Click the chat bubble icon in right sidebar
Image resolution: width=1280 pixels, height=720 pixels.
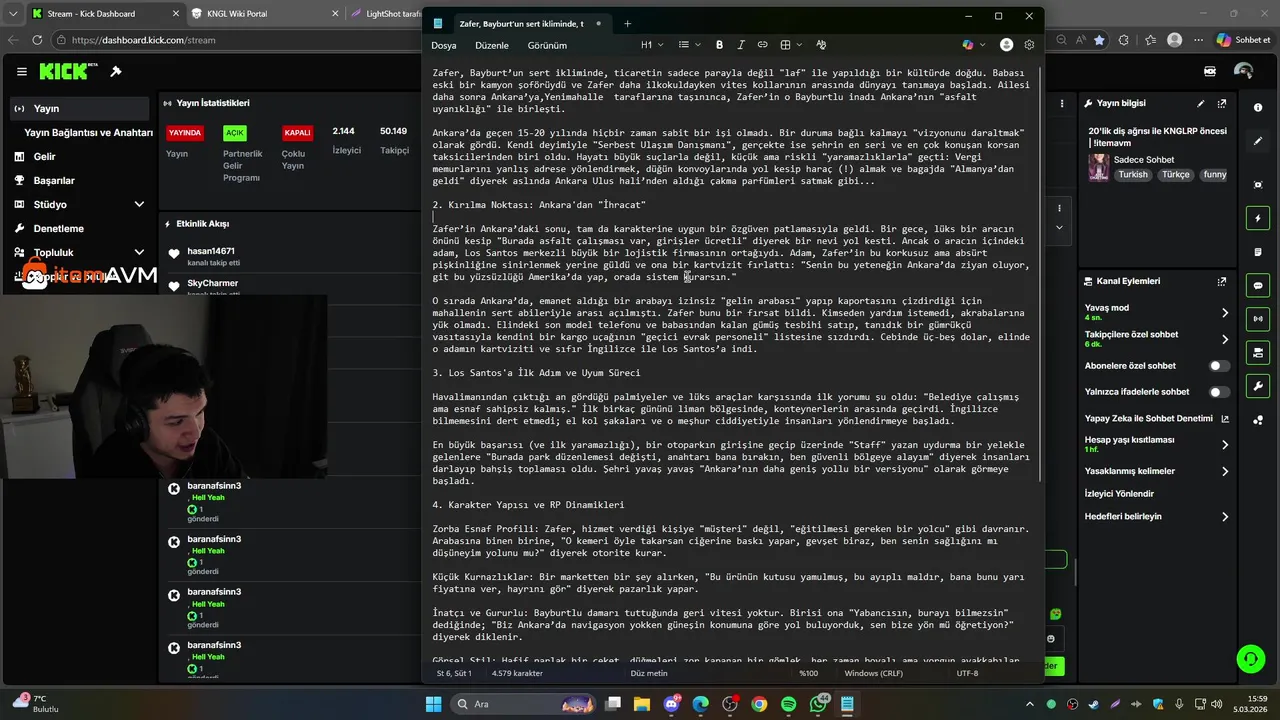pyautogui.click(x=1258, y=285)
